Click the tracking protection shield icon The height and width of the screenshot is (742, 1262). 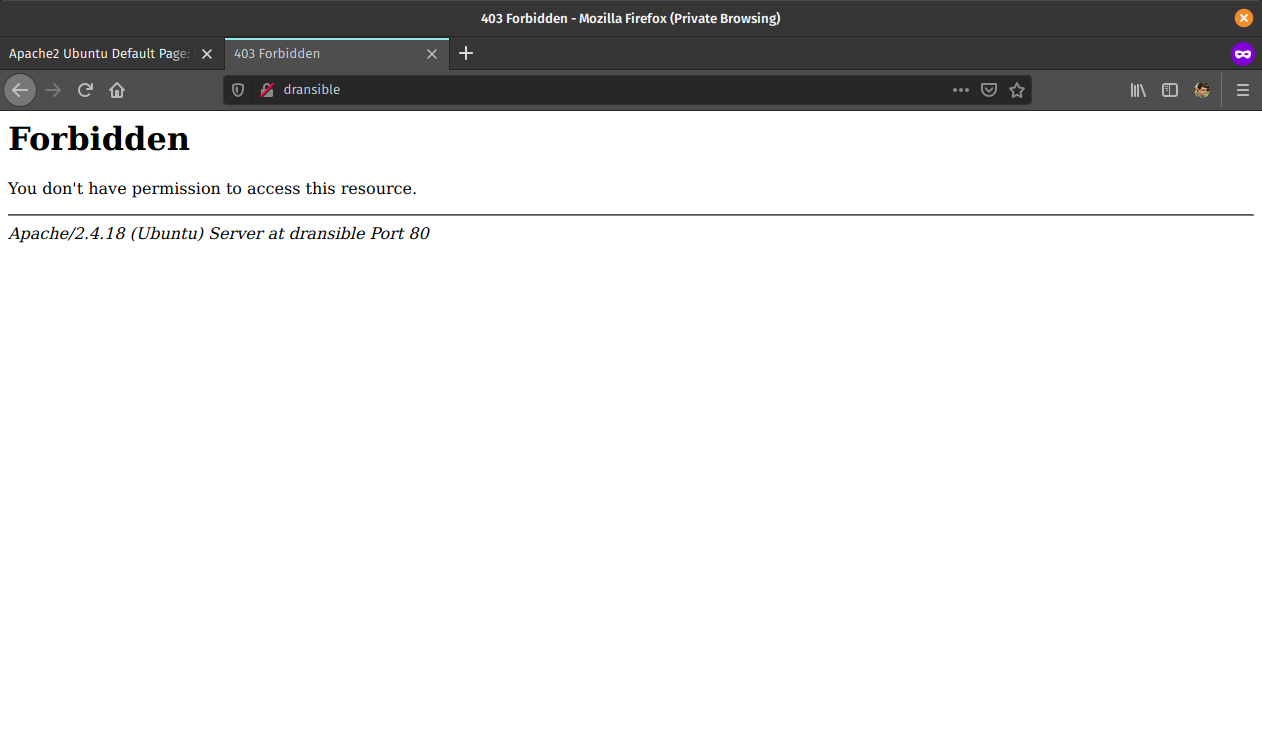click(238, 90)
